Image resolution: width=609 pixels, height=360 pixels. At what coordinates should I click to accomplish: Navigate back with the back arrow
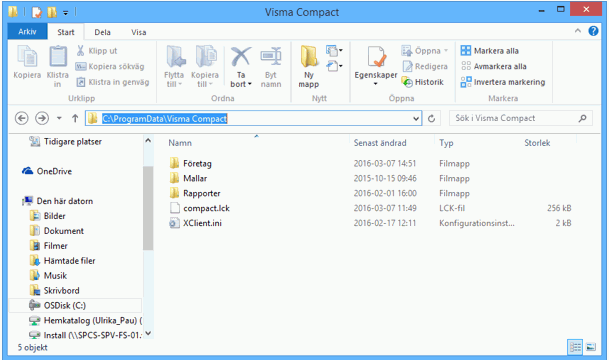(x=22, y=118)
